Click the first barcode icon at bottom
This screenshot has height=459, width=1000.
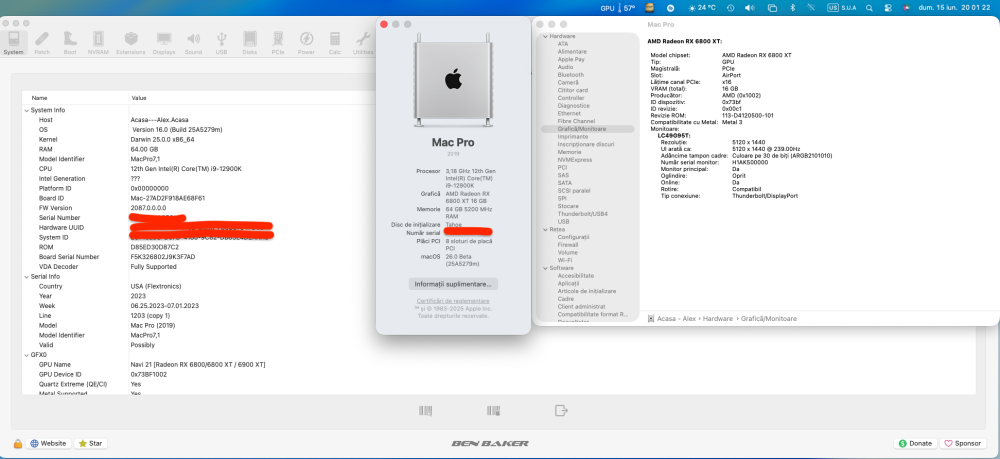425,411
